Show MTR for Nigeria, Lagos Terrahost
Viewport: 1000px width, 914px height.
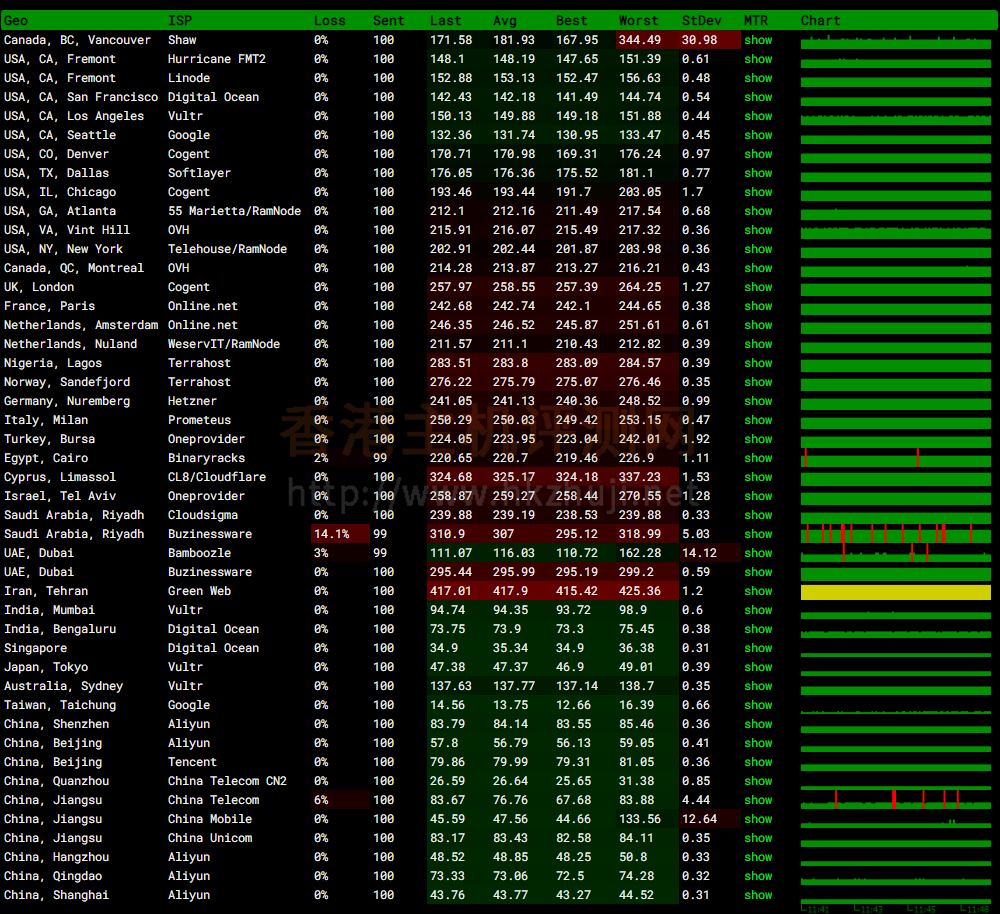[758, 363]
